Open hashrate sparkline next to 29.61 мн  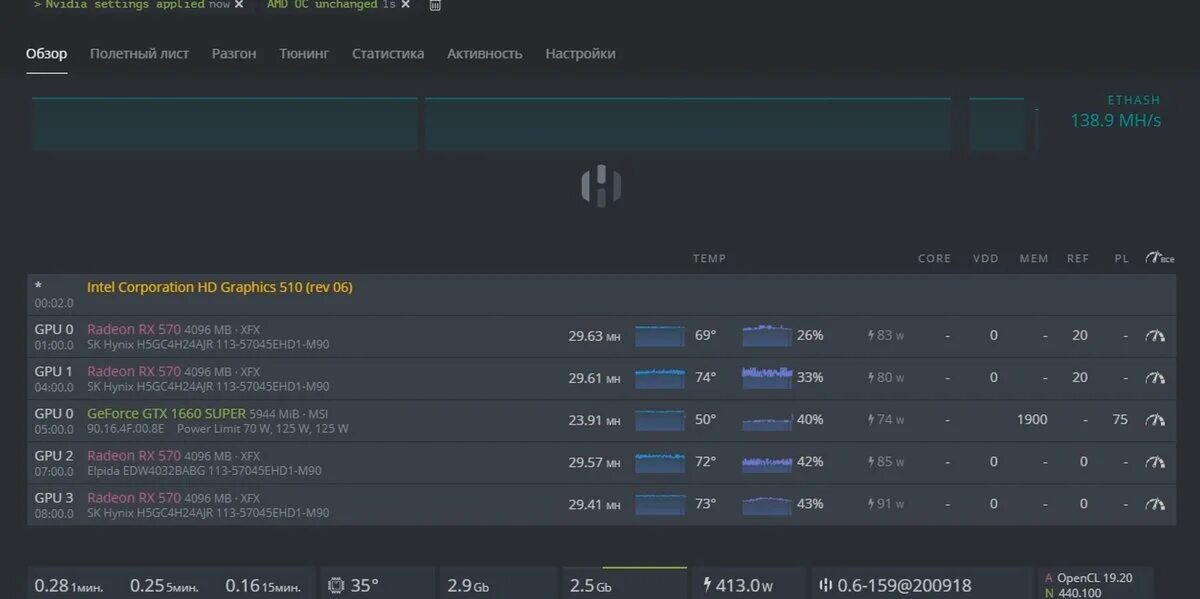pyautogui.click(x=659, y=378)
